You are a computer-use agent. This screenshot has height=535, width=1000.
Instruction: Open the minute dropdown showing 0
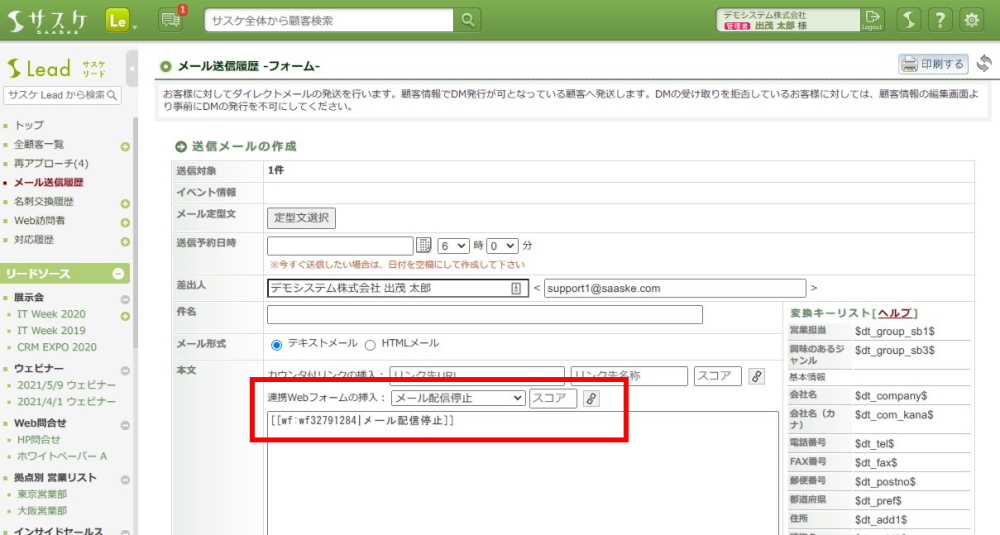[x=503, y=245]
